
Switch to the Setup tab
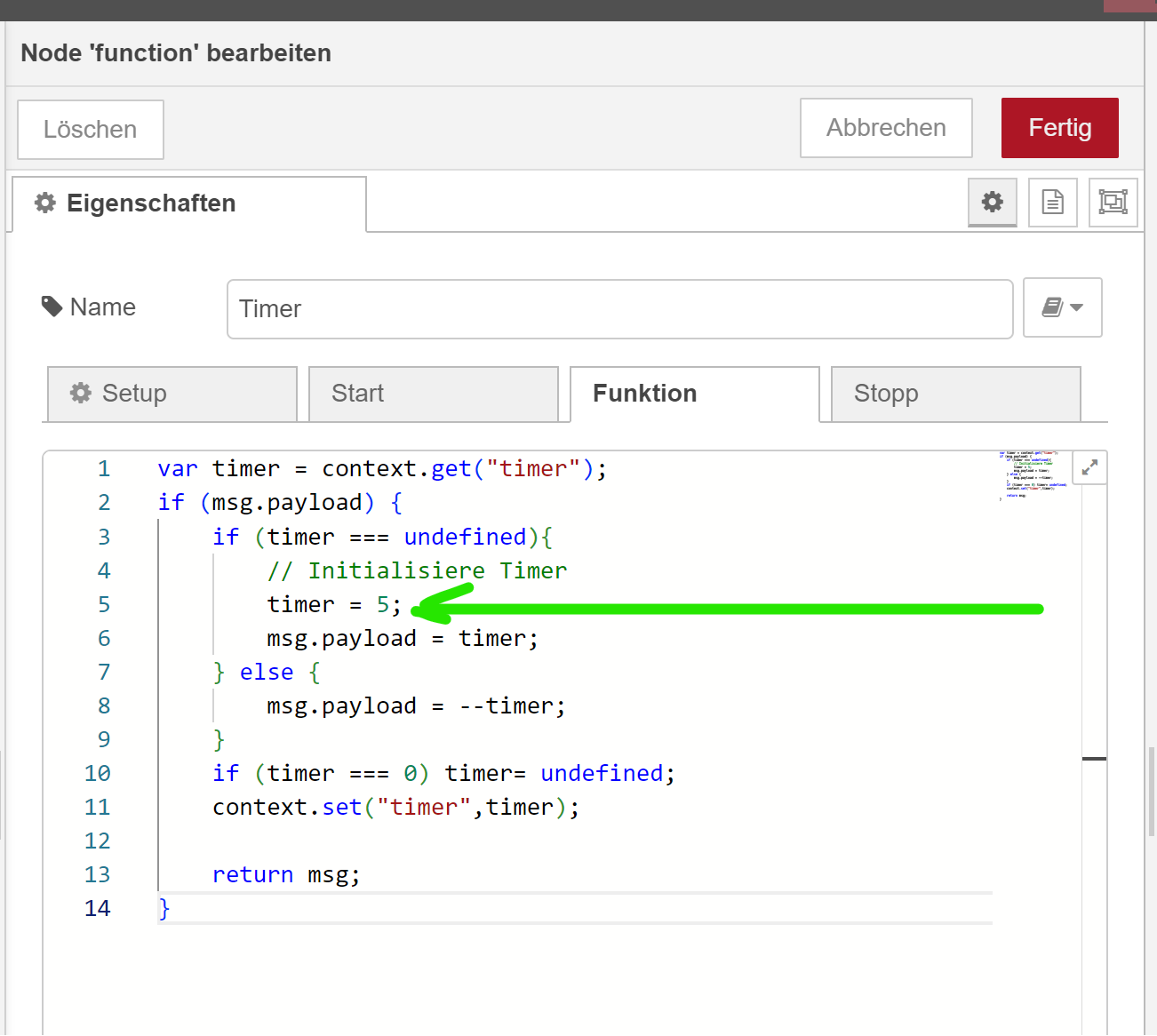click(172, 394)
